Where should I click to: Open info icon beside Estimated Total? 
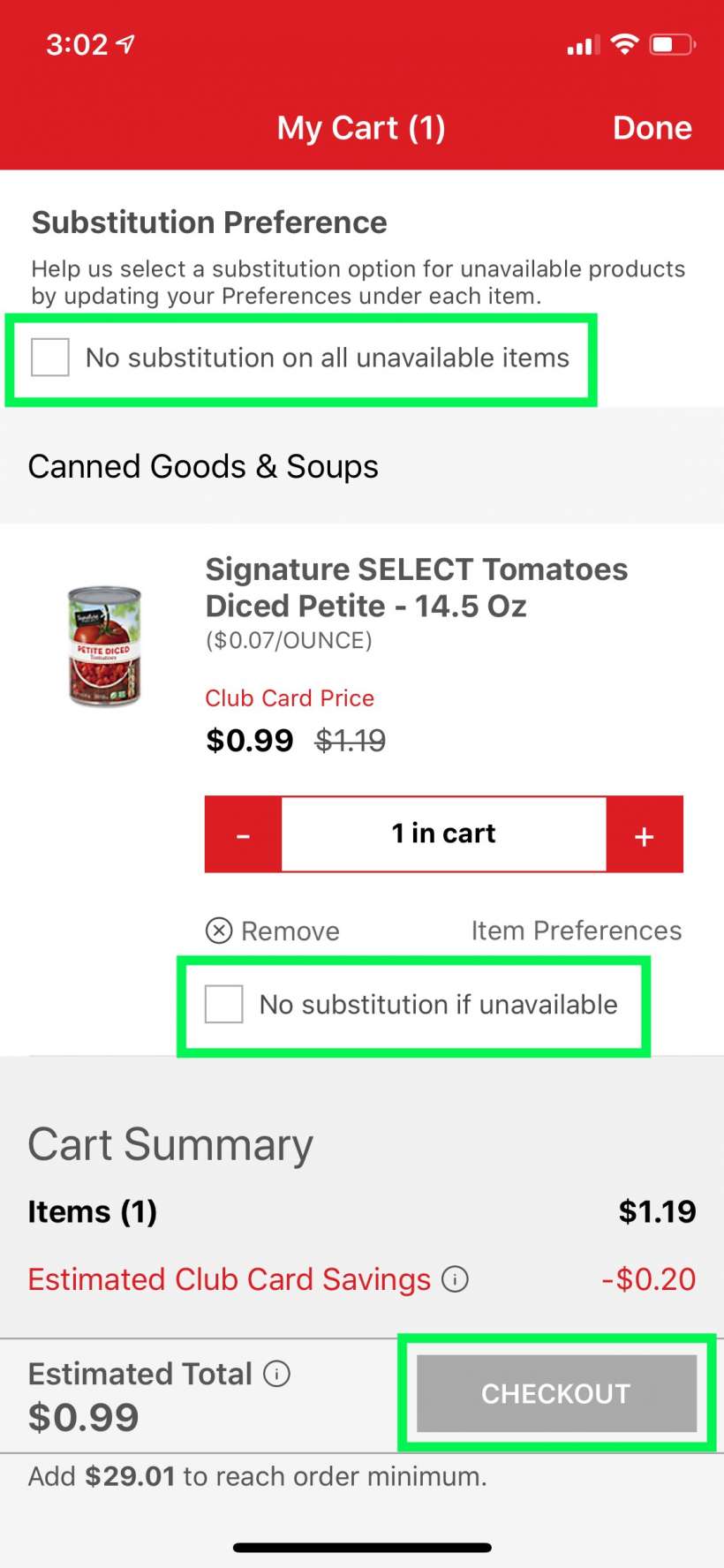tap(276, 1374)
